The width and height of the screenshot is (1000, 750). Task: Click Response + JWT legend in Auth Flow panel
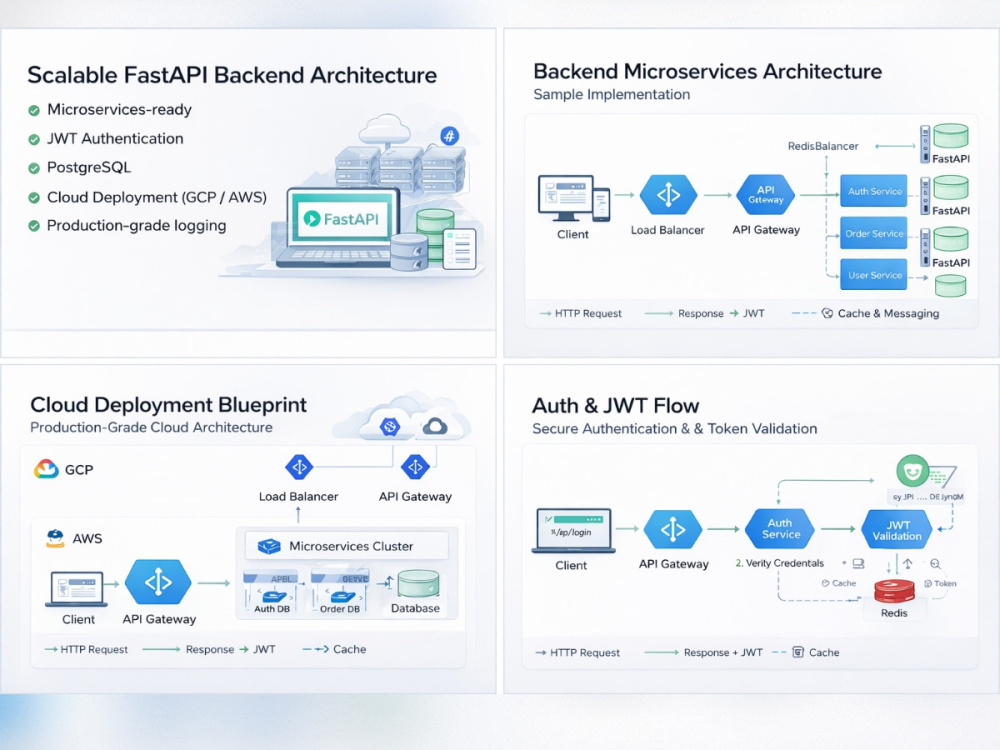pos(703,652)
